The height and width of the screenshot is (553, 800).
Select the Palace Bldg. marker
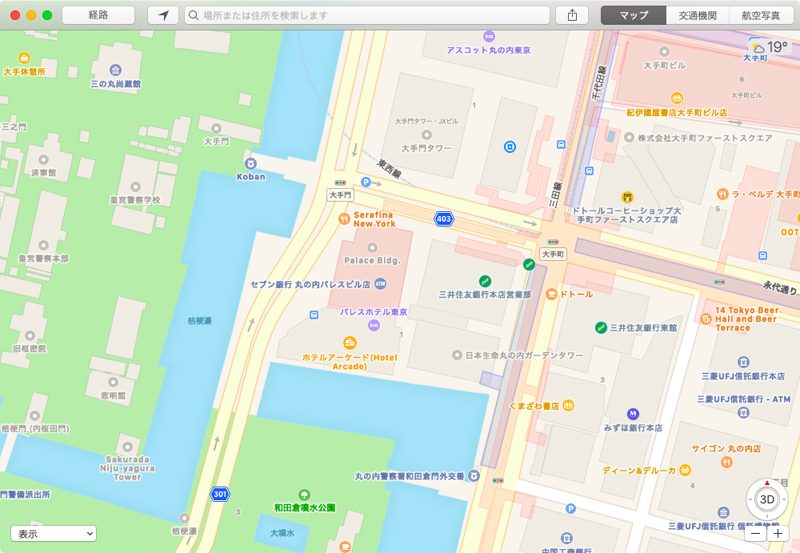372,248
